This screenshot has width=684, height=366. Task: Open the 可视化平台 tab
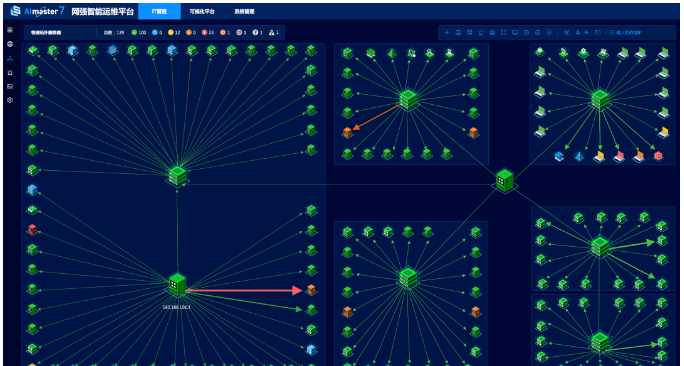(x=202, y=11)
